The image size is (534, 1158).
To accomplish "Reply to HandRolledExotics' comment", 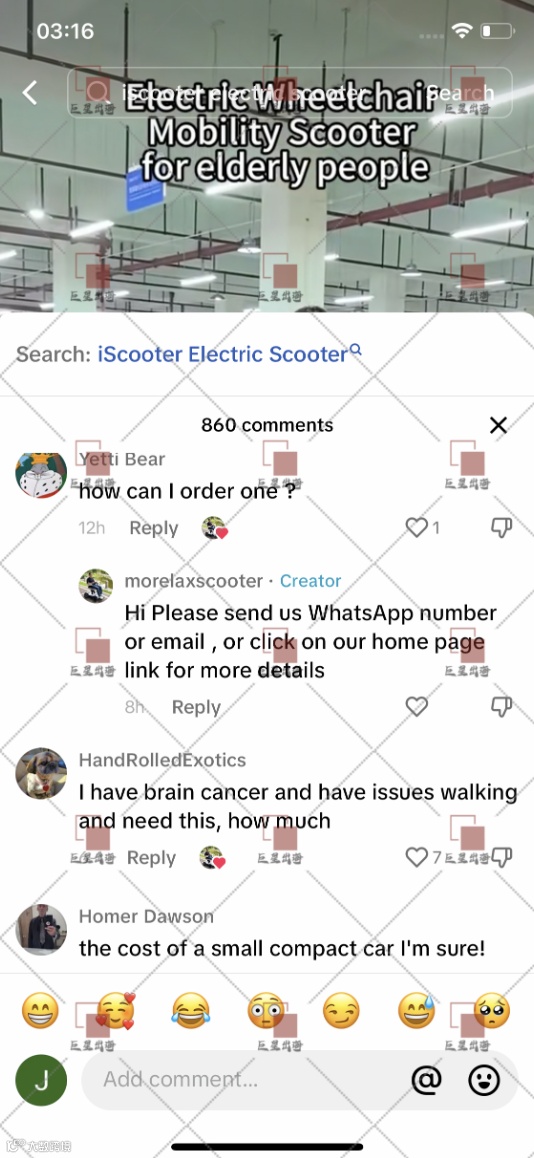I will (x=151, y=858).
